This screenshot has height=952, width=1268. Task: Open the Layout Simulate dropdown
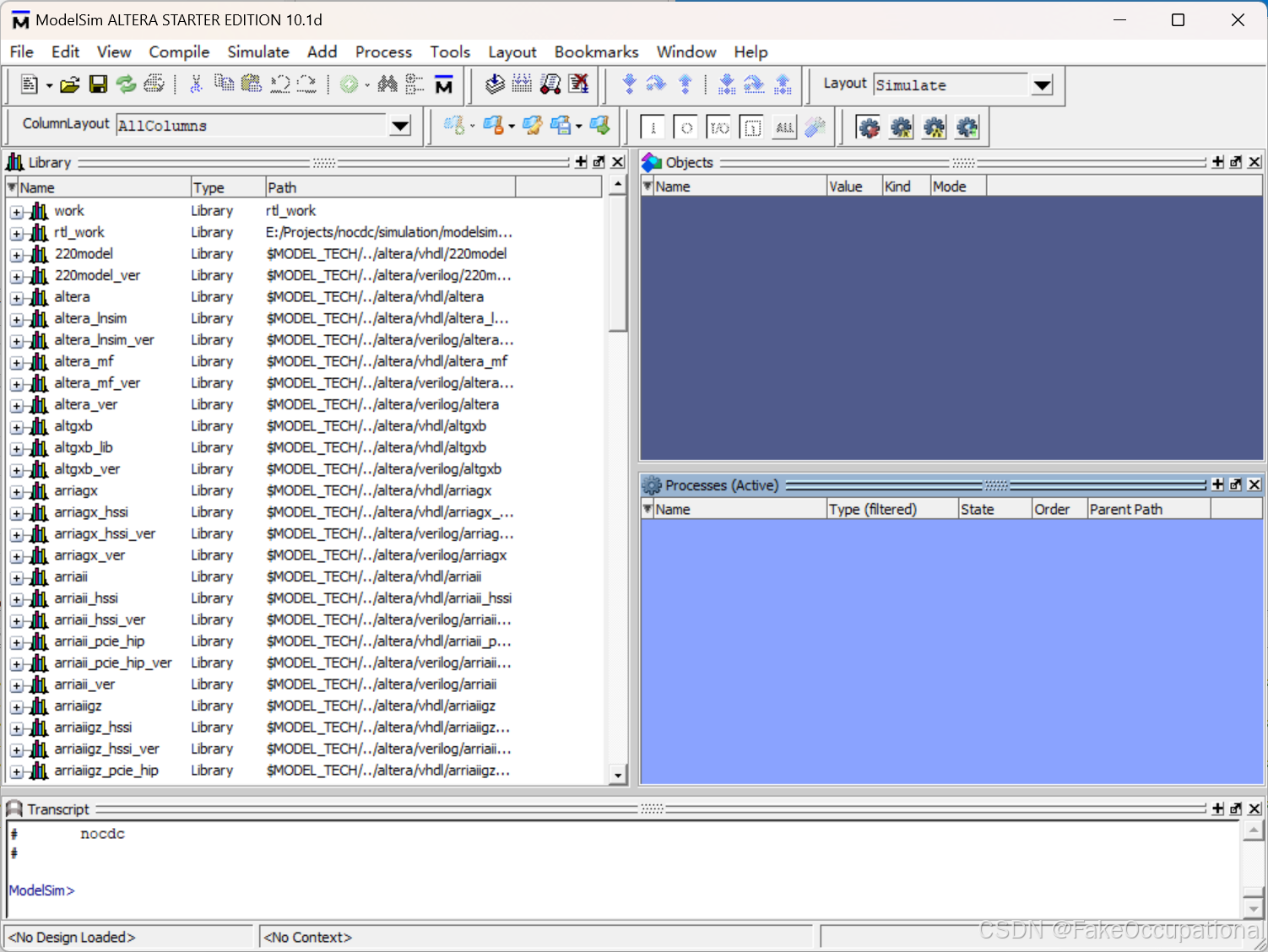(1043, 85)
